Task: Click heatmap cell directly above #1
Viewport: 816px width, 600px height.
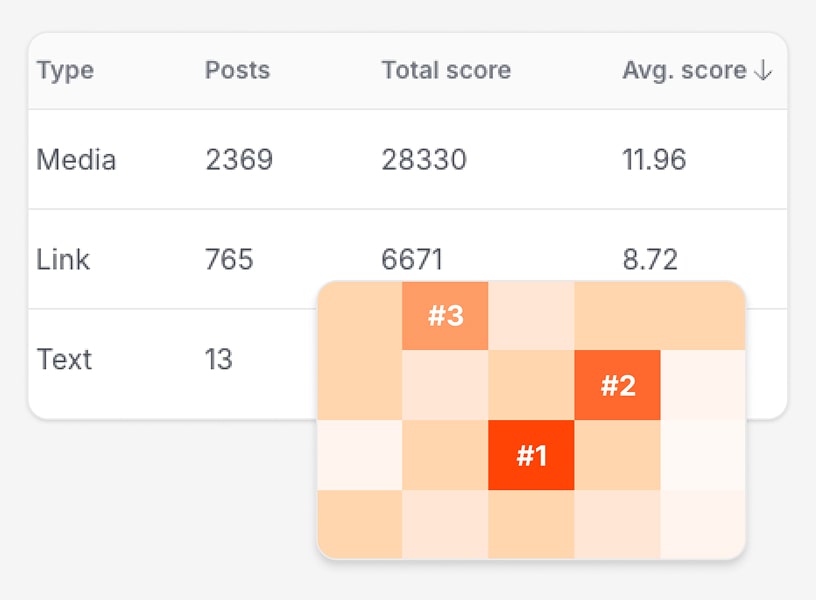Action: [531, 386]
